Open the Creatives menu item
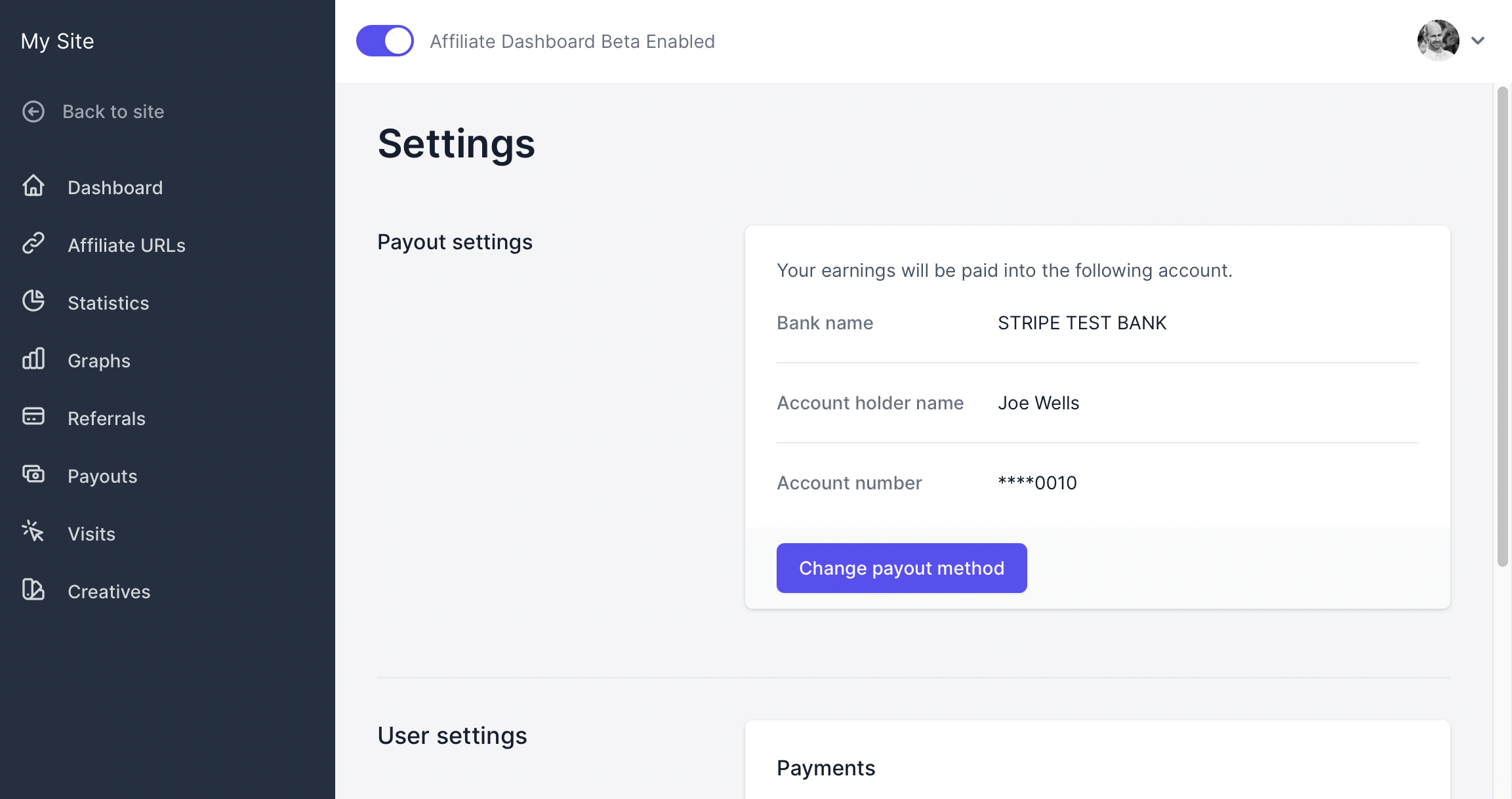Screen dimensions: 1512x799 [x=109, y=592]
